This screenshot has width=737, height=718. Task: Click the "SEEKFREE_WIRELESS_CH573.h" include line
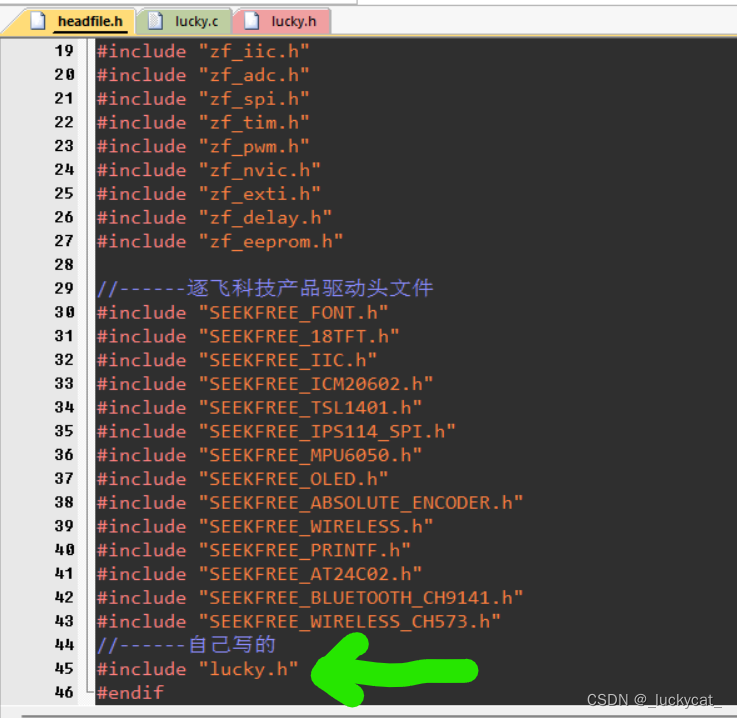pyautogui.click(x=298, y=622)
